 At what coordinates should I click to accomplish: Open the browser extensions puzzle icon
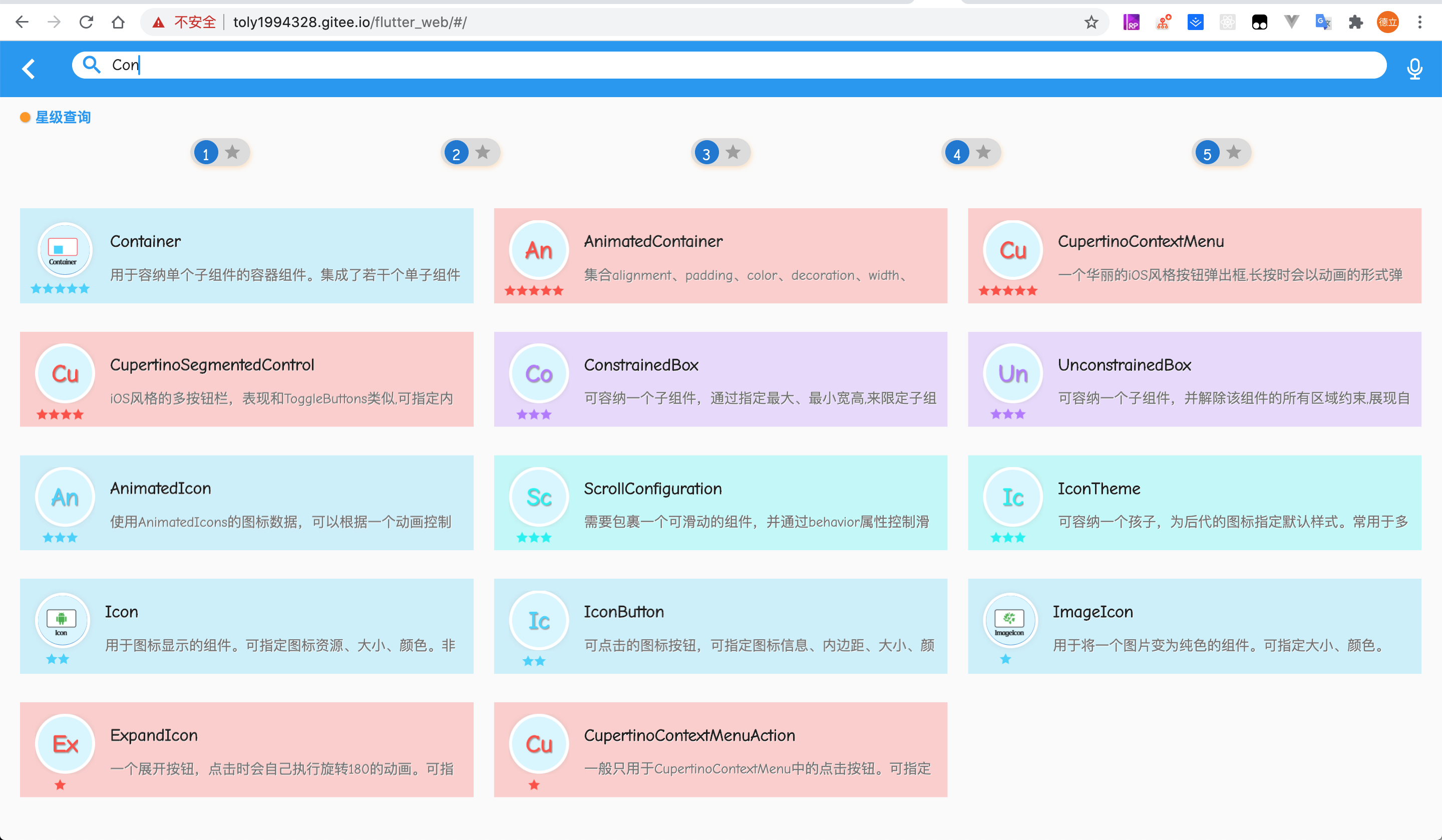[1355, 23]
